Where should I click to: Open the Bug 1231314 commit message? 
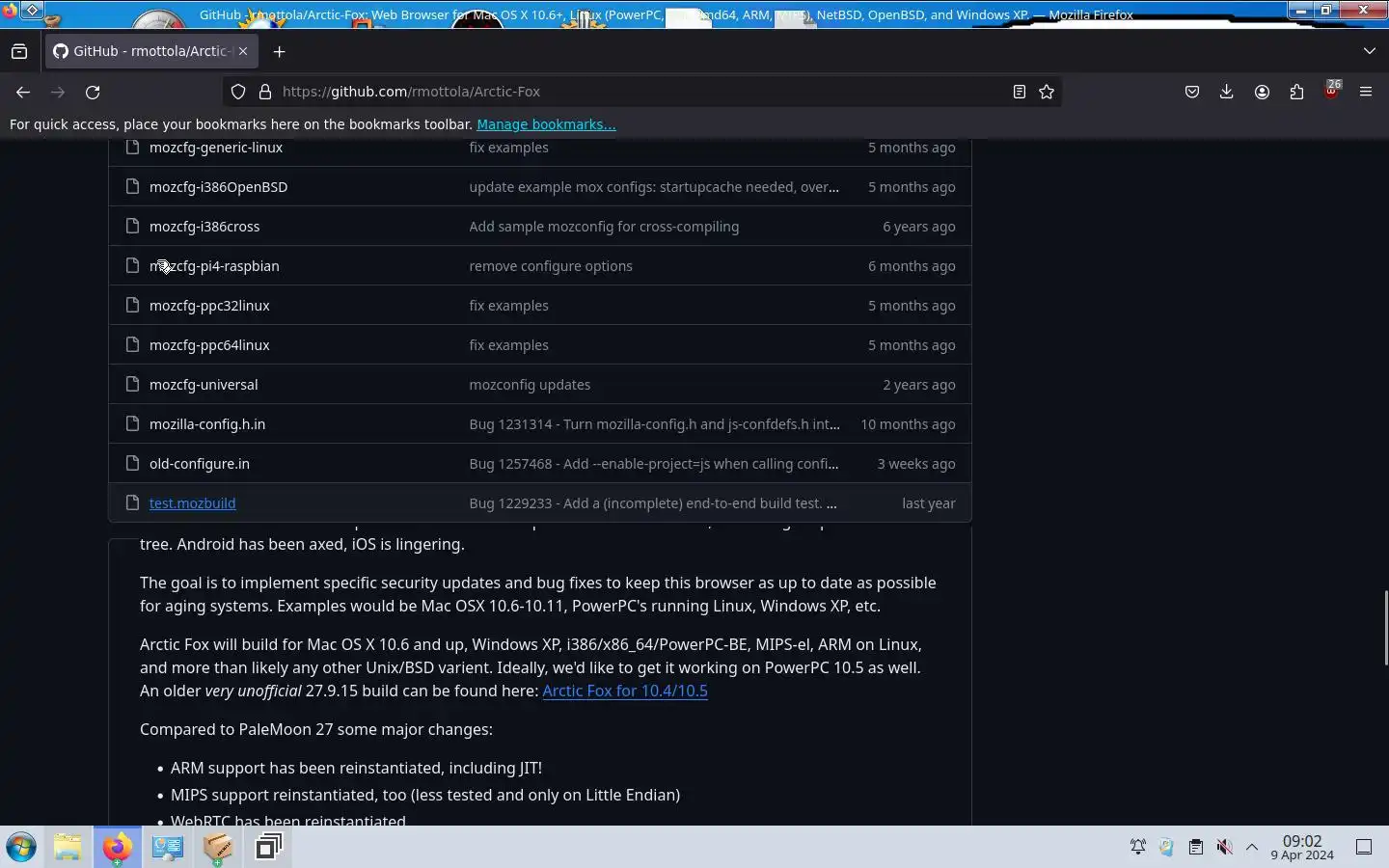pos(654,424)
